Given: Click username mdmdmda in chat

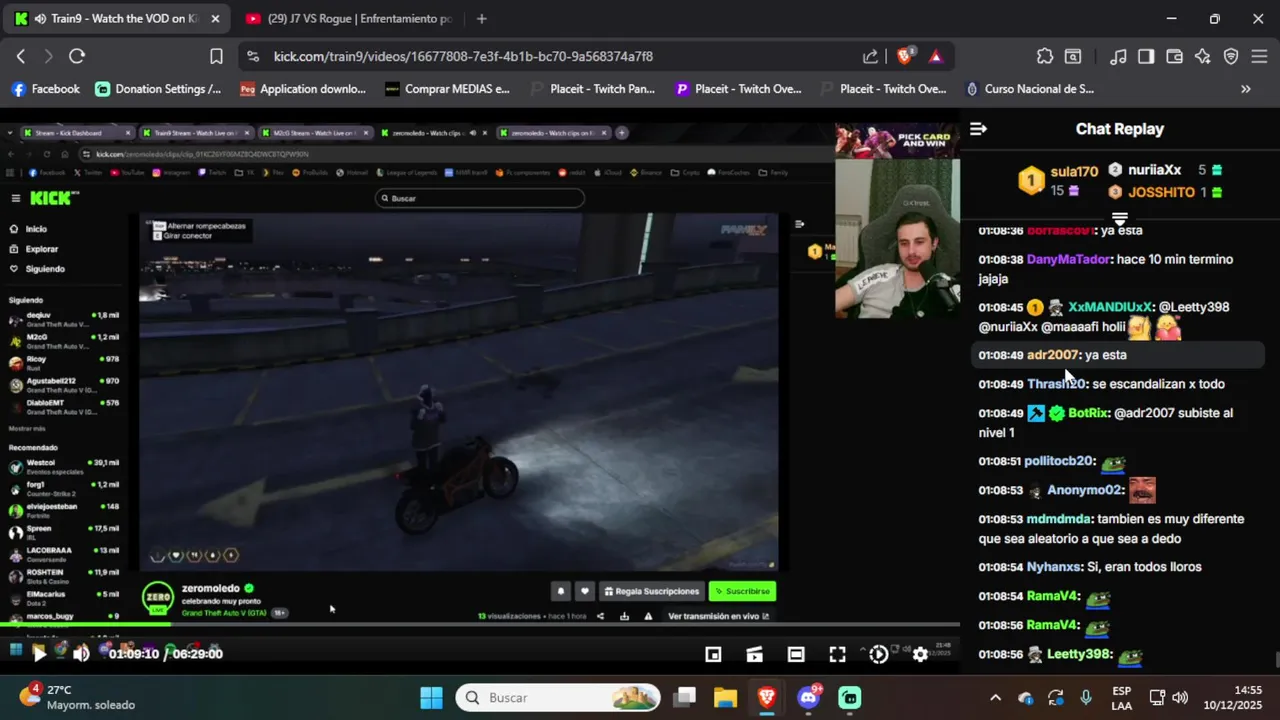Looking at the screenshot, I should [1059, 520].
